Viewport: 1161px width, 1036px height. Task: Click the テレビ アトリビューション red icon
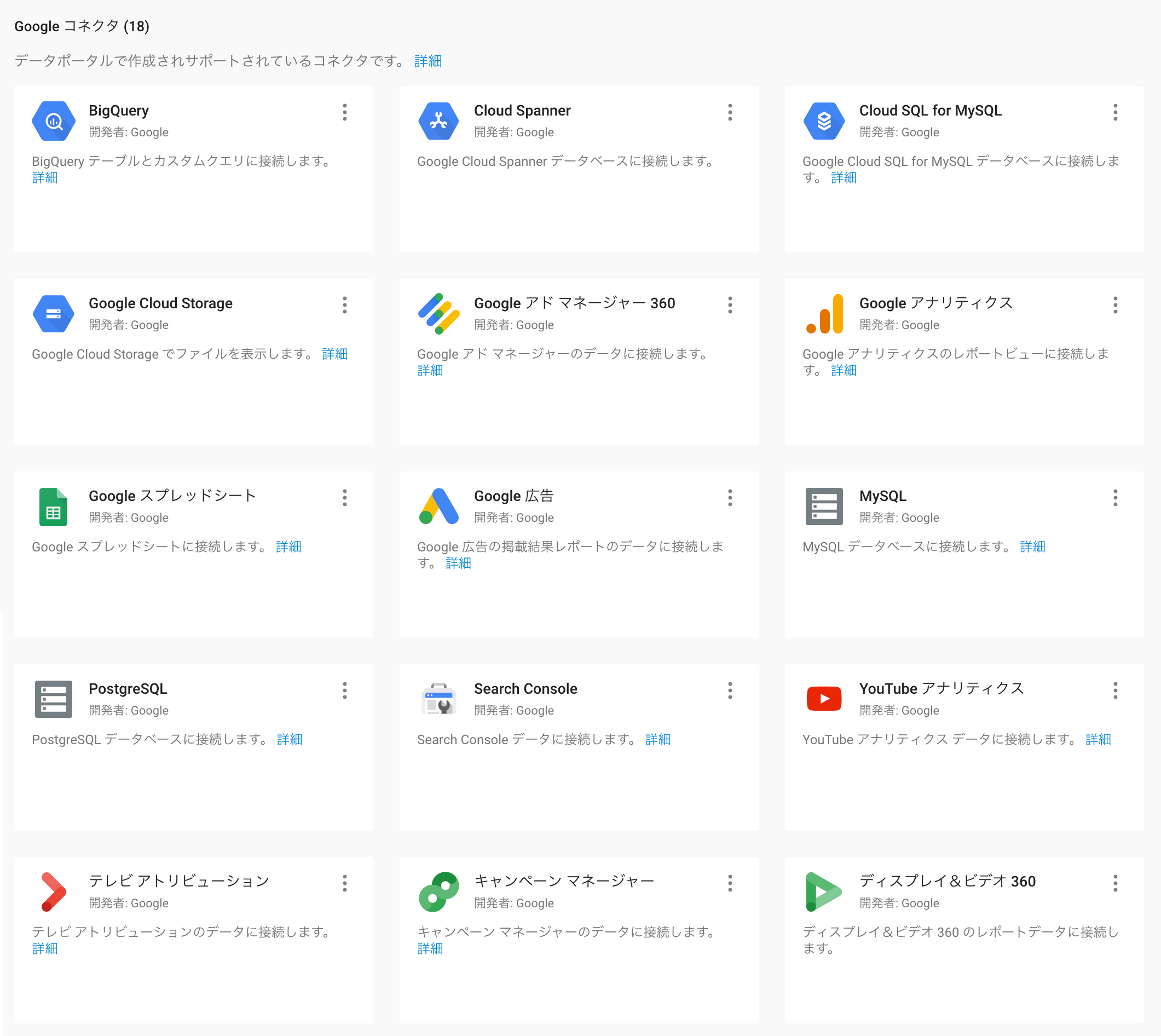tap(54, 891)
